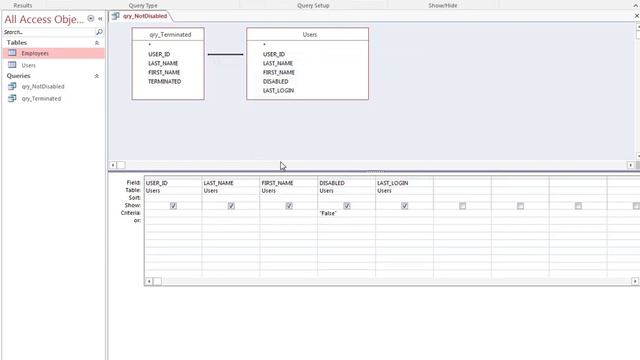Uncheck Show box for LAST_LOGIN column

tap(404, 206)
